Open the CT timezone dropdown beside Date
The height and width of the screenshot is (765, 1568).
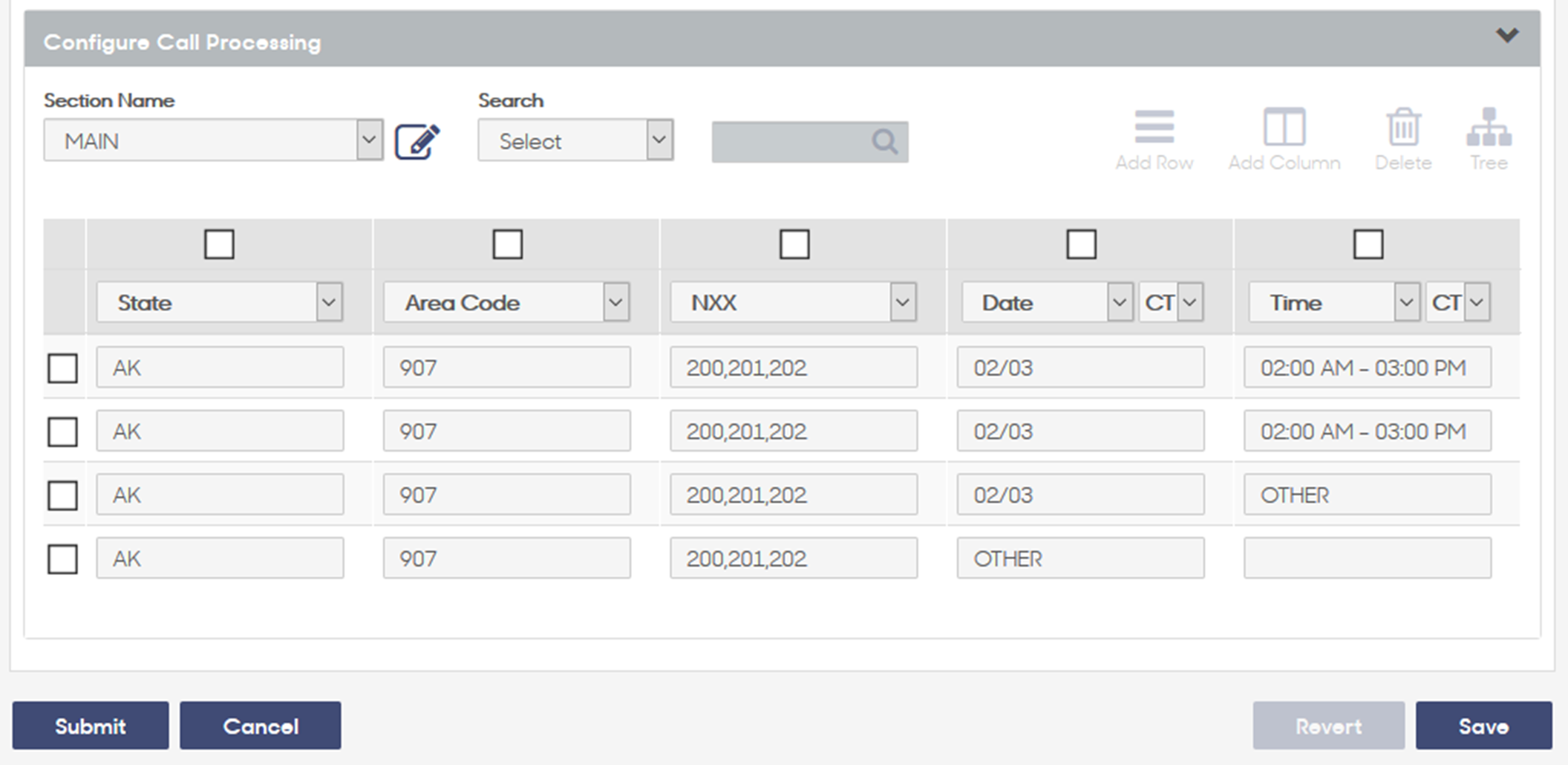[x=1172, y=302]
